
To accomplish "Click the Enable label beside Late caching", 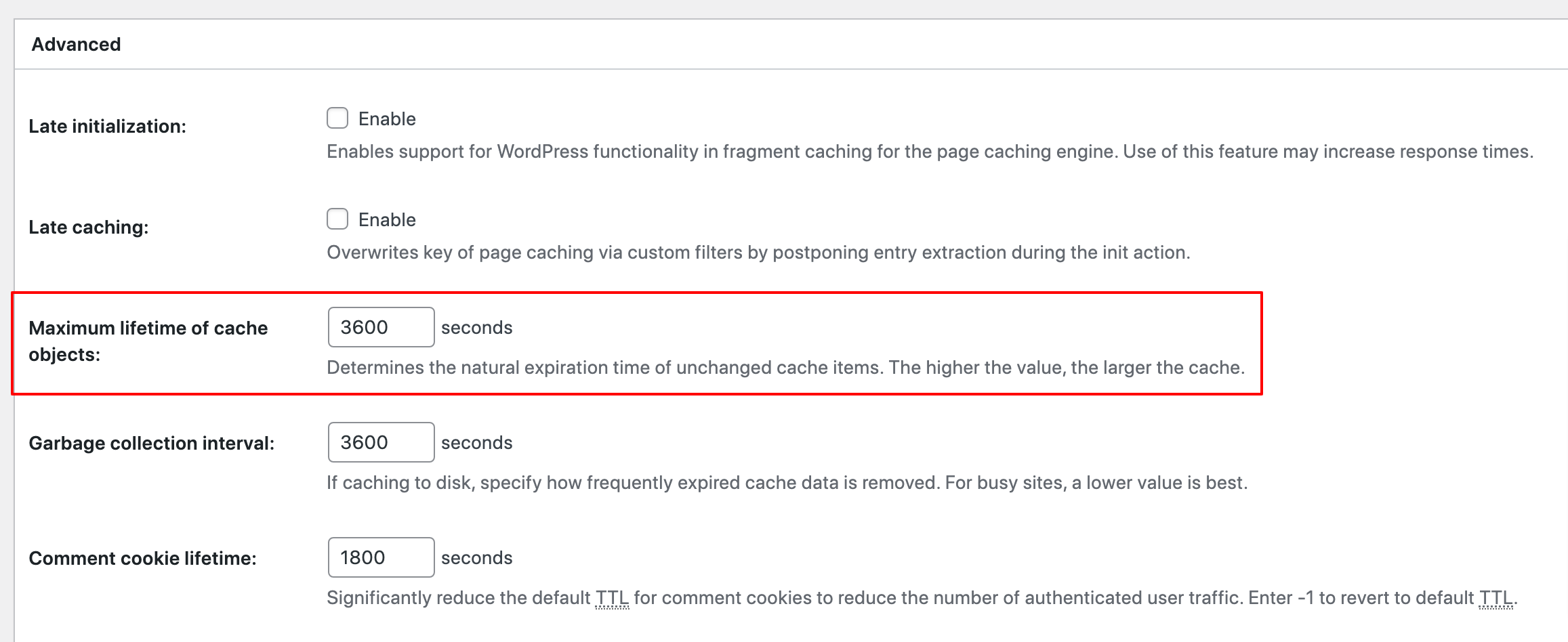I will pos(387,220).
